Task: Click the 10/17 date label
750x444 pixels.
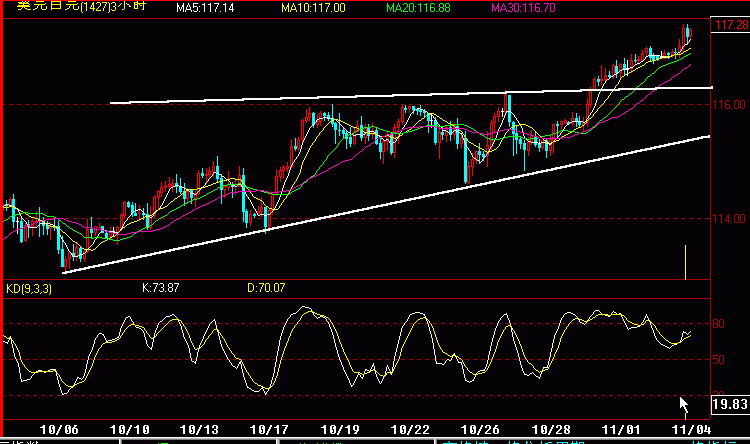Action: 269,429
